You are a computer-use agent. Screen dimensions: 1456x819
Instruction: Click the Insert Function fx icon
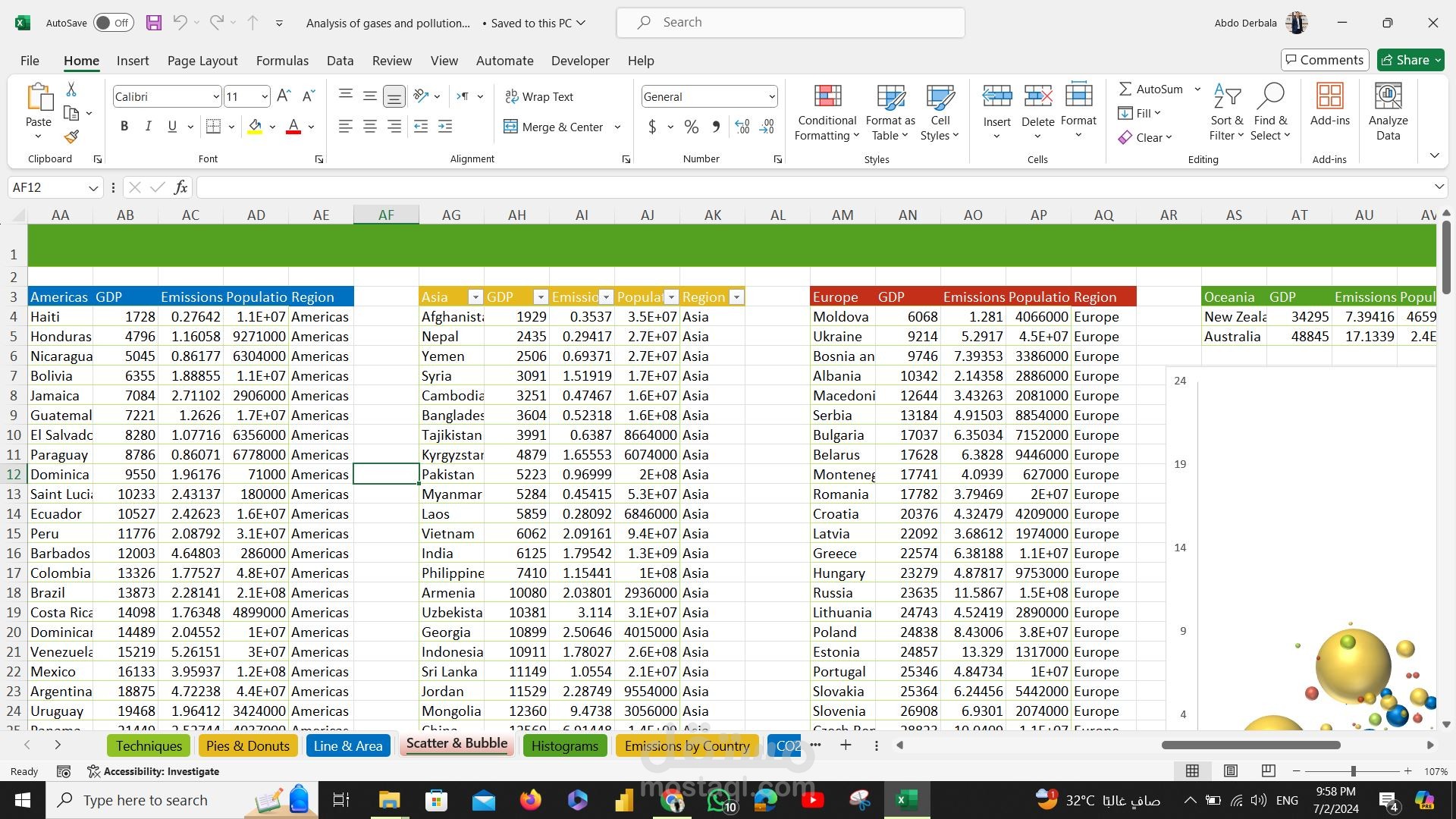(x=180, y=187)
